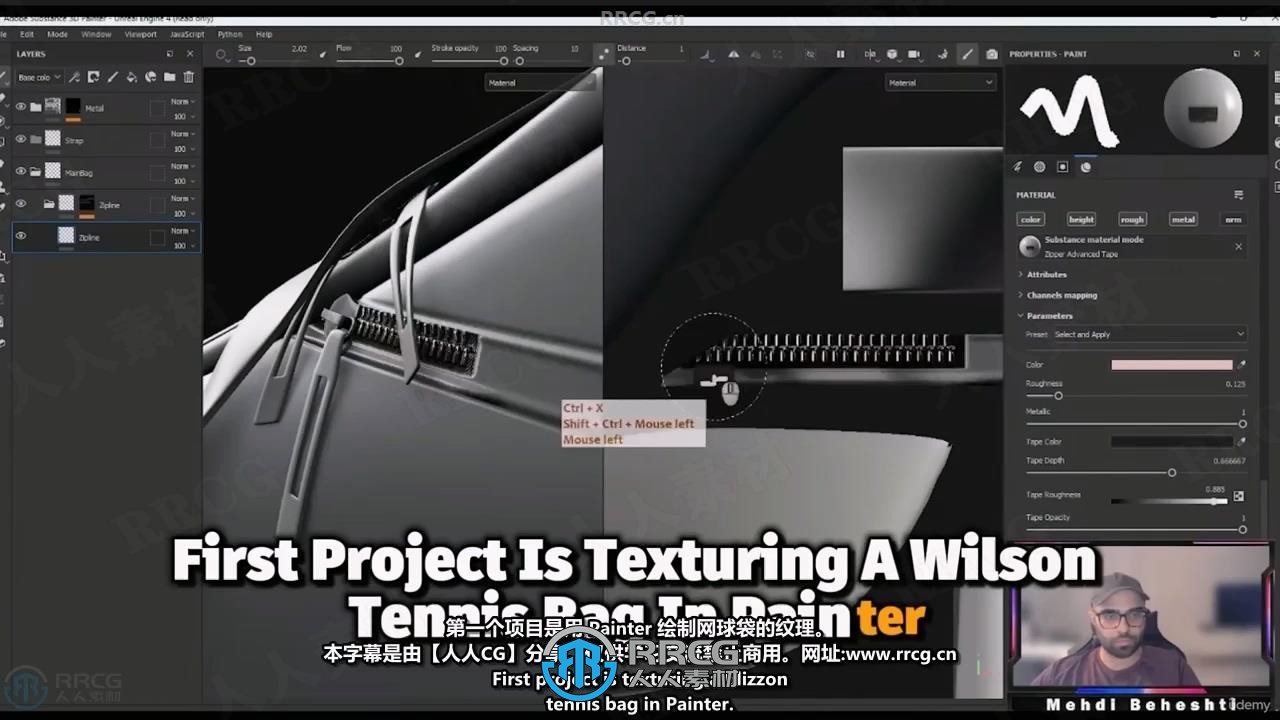The height and width of the screenshot is (720, 1280).
Task: Open the Stencil properties tab icon
Action: click(1063, 167)
